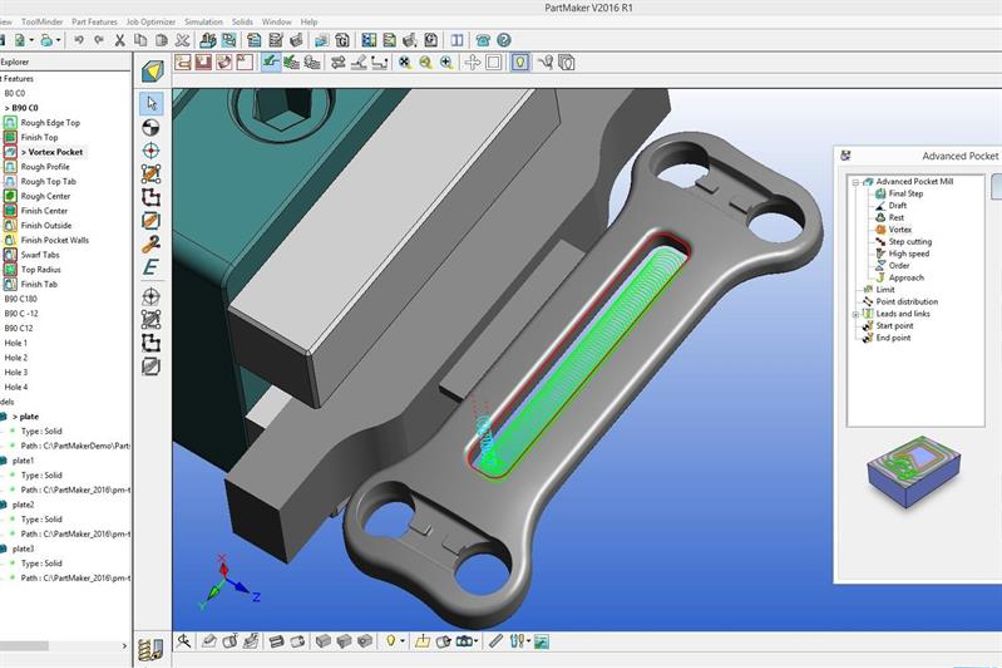Click the spring coil icon at bottom left

tap(151, 649)
